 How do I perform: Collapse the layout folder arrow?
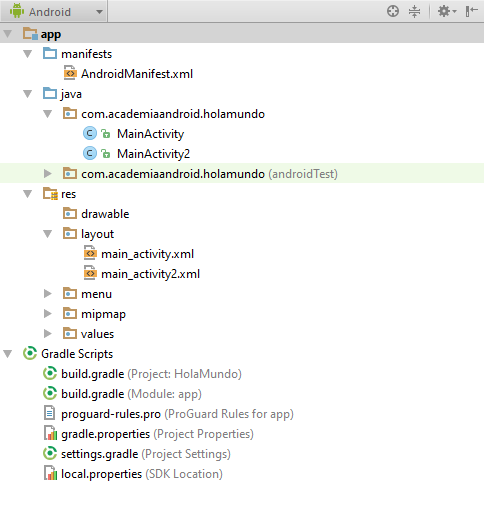click(48, 234)
